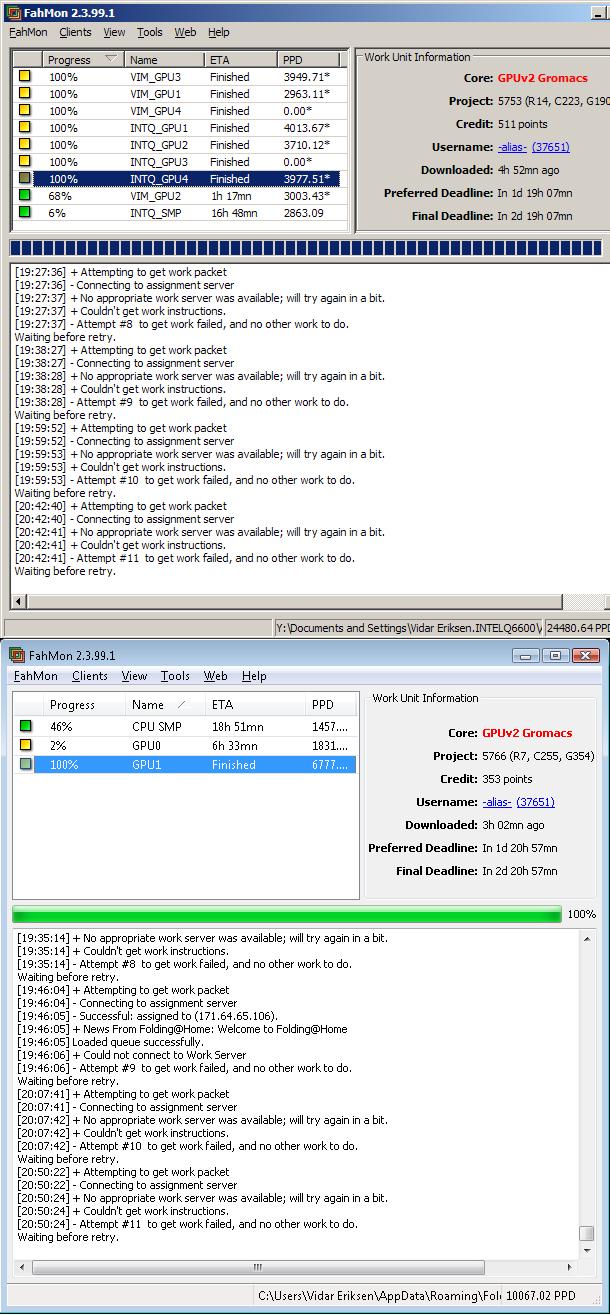
Task: Open View menu in lower window
Action: click(134, 676)
